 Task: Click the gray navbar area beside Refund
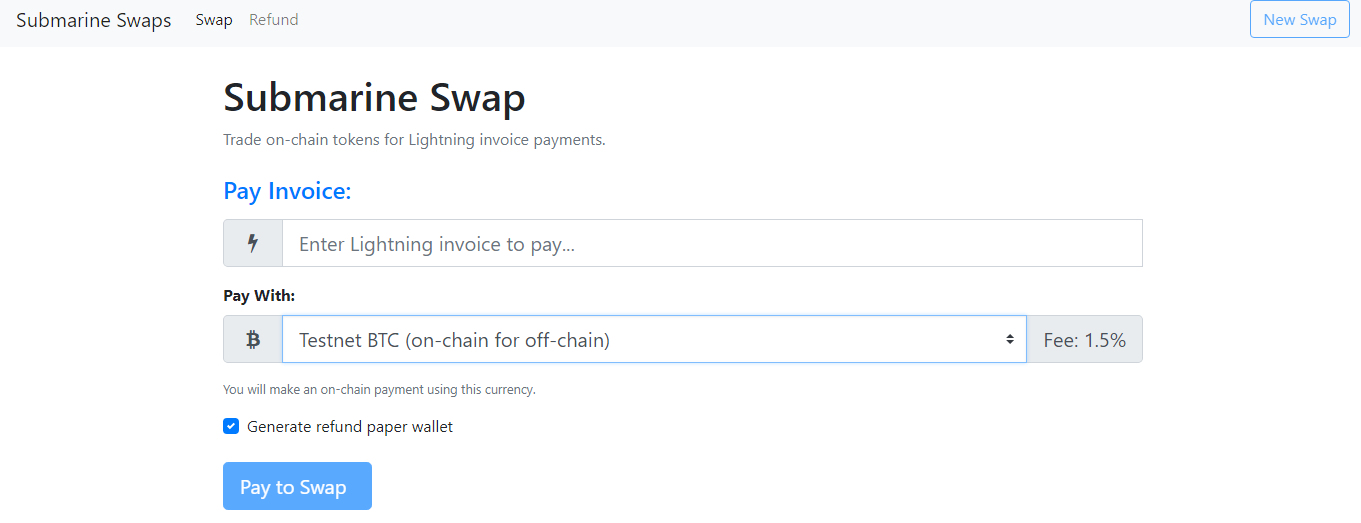click(x=770, y=20)
